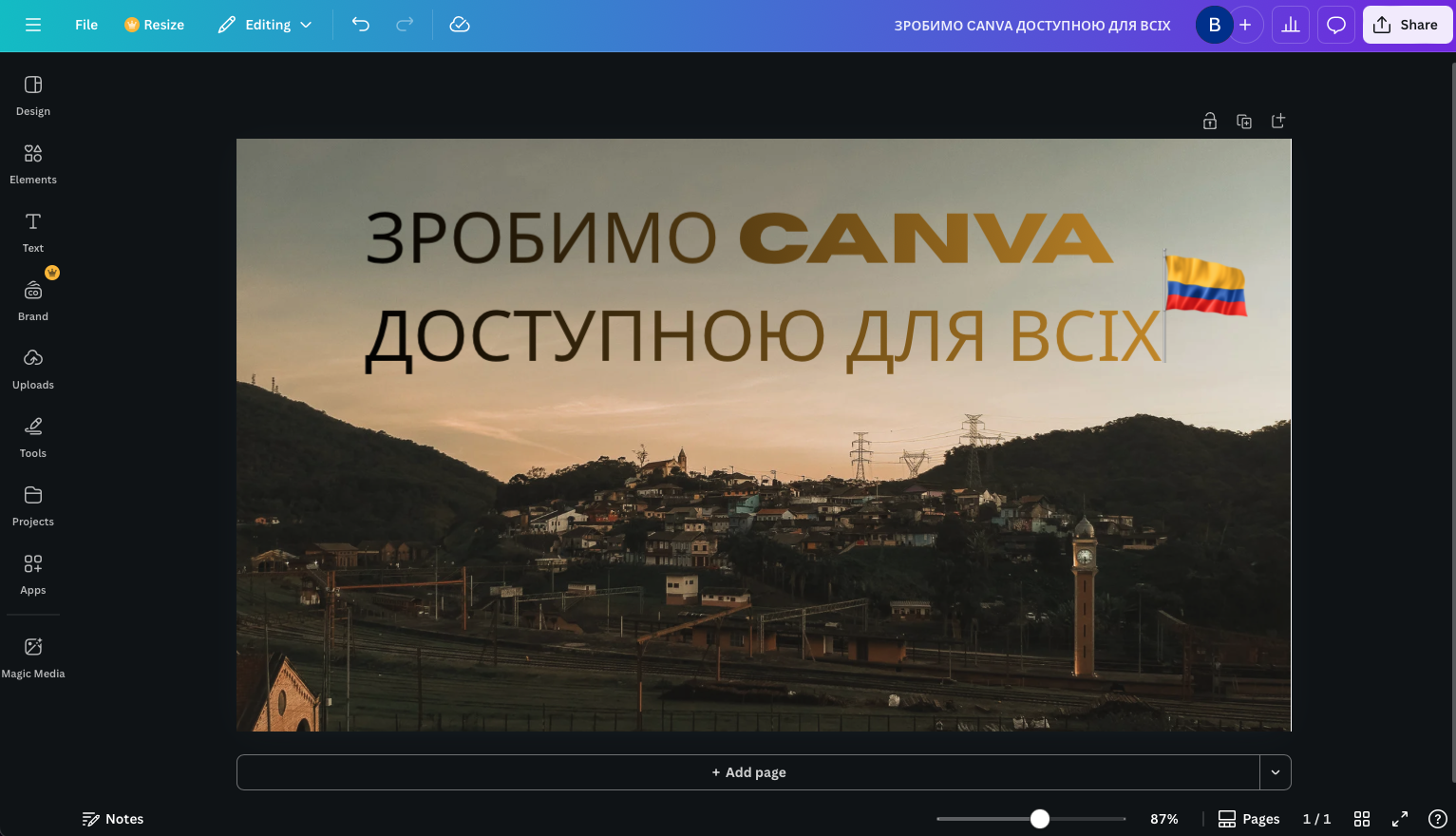Image resolution: width=1456 pixels, height=836 pixels.
Task: Edit the design title field
Action: pyautogui.click(x=1032, y=26)
